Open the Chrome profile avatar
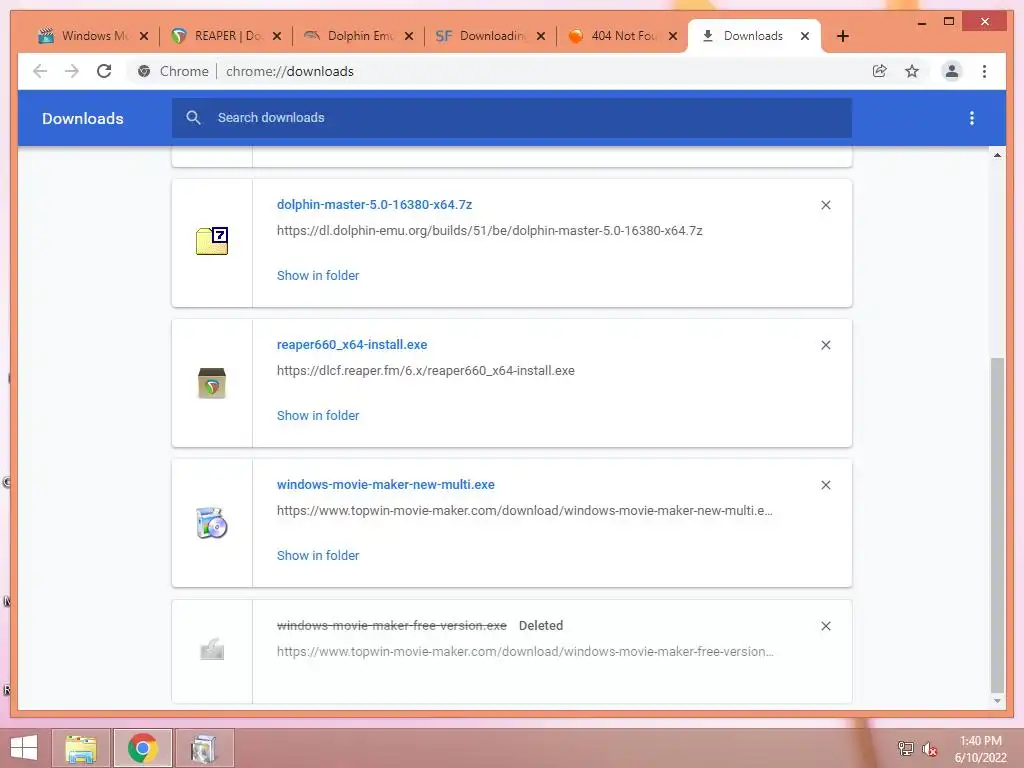 click(952, 71)
